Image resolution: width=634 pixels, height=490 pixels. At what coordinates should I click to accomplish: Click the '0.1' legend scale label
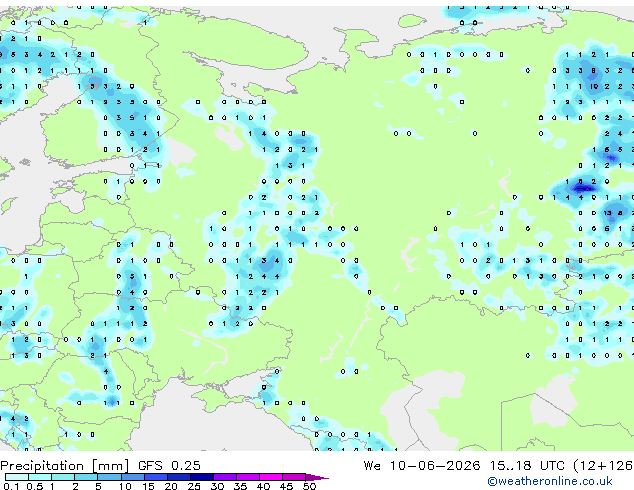11,486
